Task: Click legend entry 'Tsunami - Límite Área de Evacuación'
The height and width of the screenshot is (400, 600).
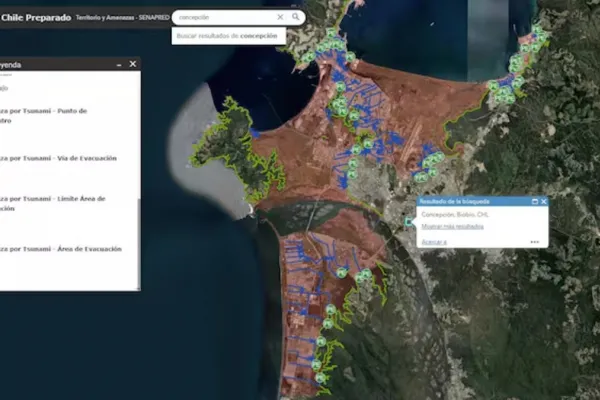Action: [52, 204]
